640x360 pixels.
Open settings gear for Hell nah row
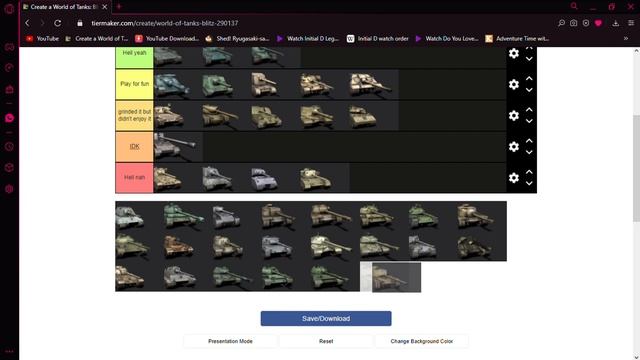pos(513,178)
